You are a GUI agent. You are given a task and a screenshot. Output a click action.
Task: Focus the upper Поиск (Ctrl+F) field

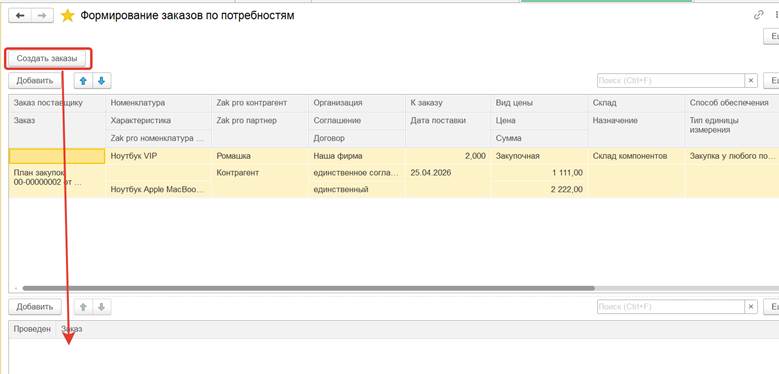tap(671, 80)
